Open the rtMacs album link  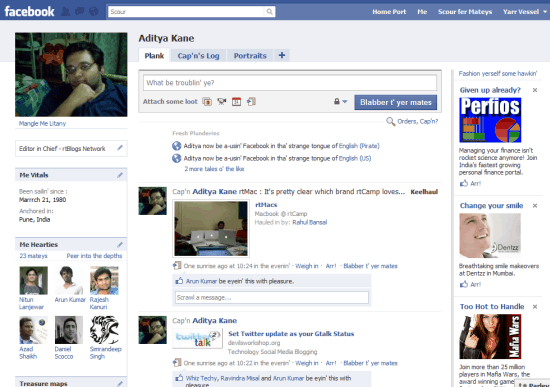point(266,205)
